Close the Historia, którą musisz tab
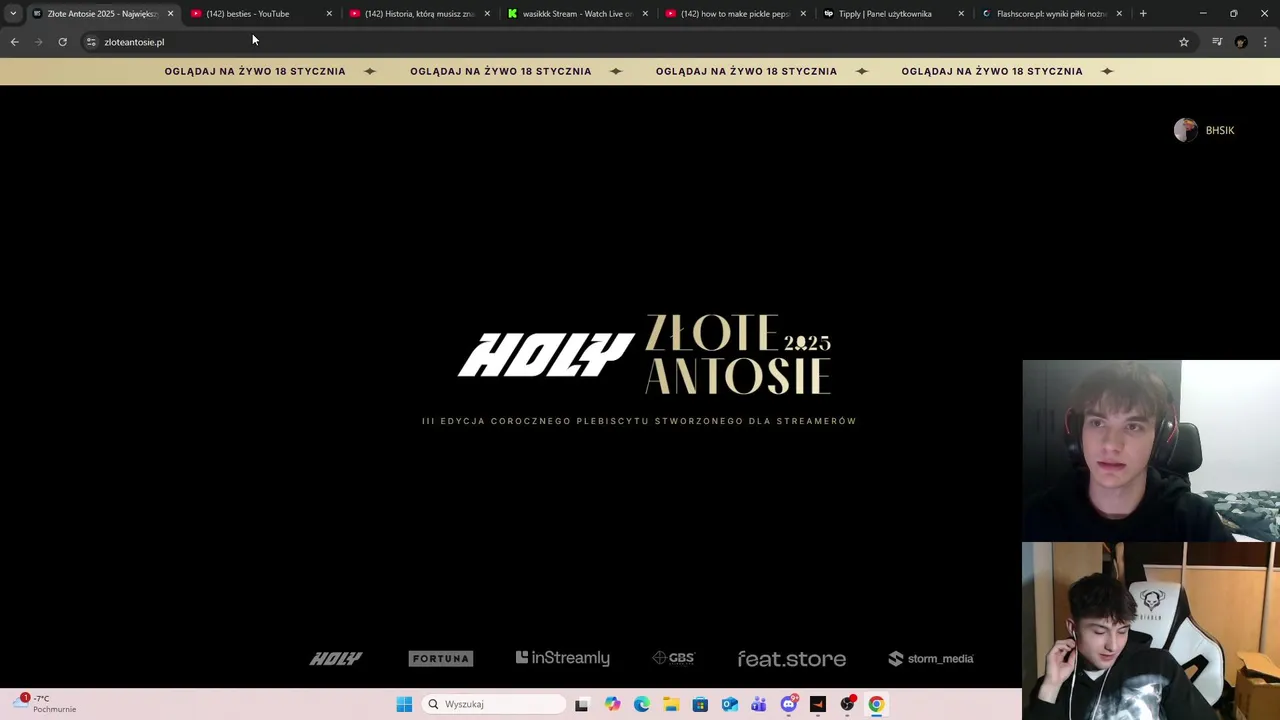Image resolution: width=1280 pixels, height=720 pixels. pos(487,14)
